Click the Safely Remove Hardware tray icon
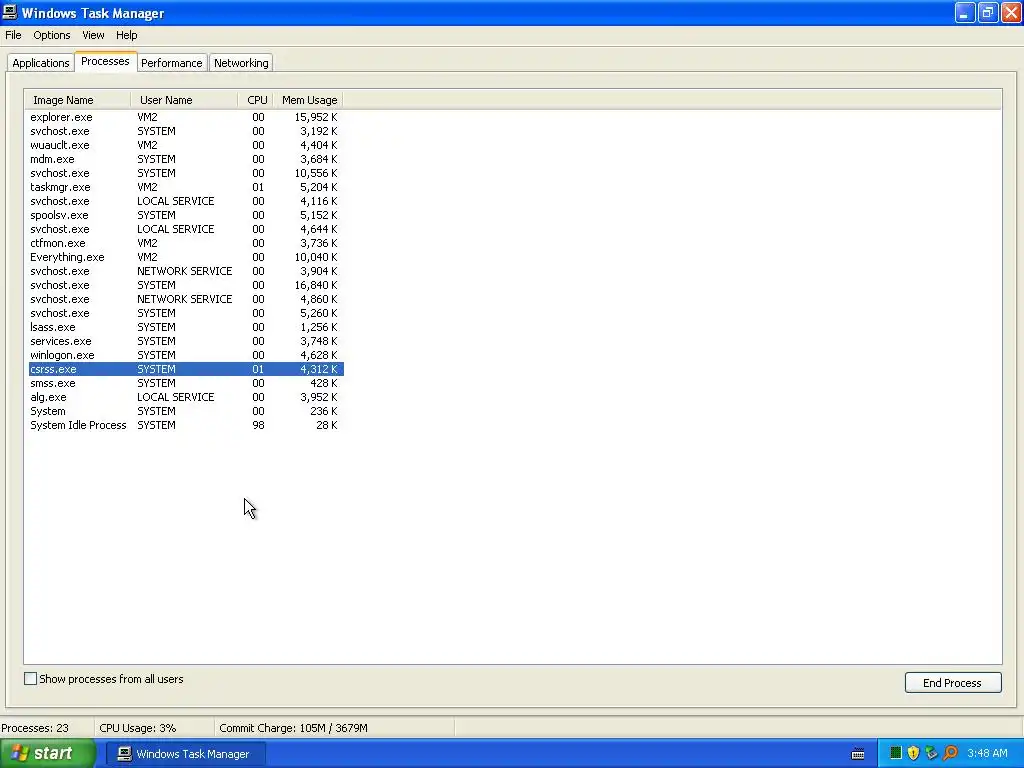Image resolution: width=1024 pixels, height=768 pixels. click(x=931, y=753)
